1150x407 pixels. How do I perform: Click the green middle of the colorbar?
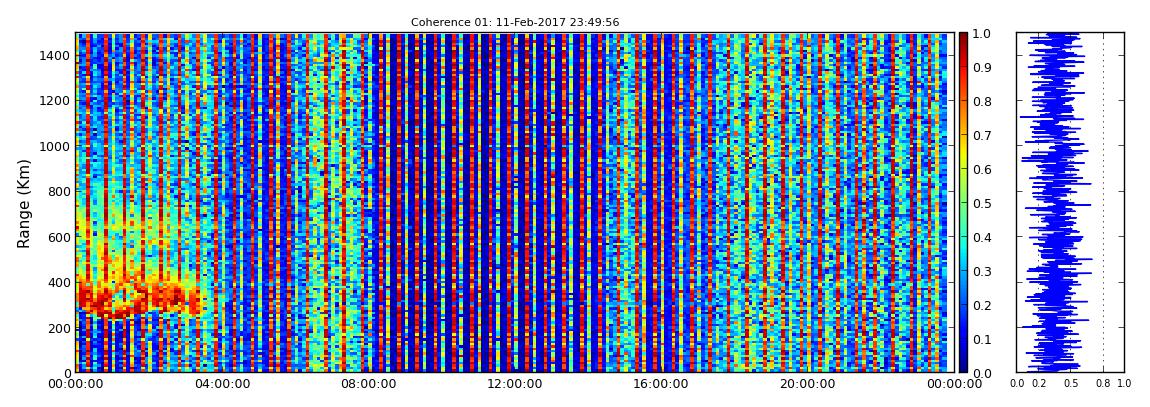(964, 203)
